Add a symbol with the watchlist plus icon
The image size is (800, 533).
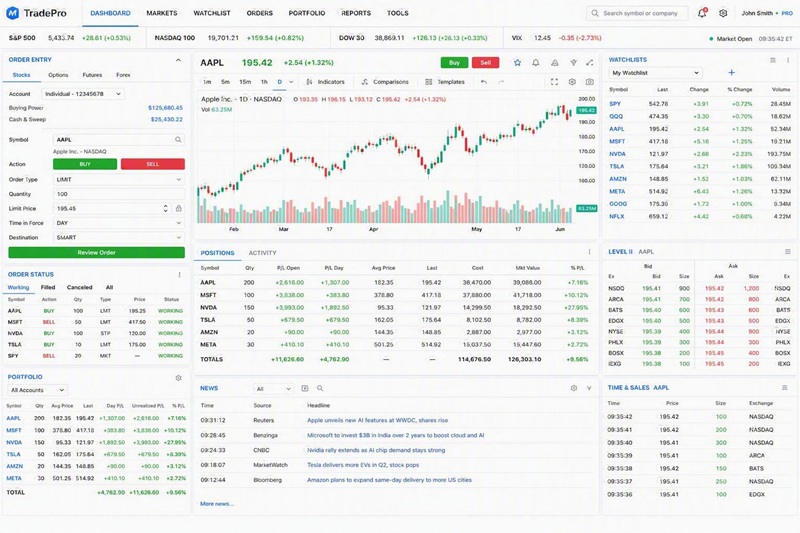tap(731, 72)
